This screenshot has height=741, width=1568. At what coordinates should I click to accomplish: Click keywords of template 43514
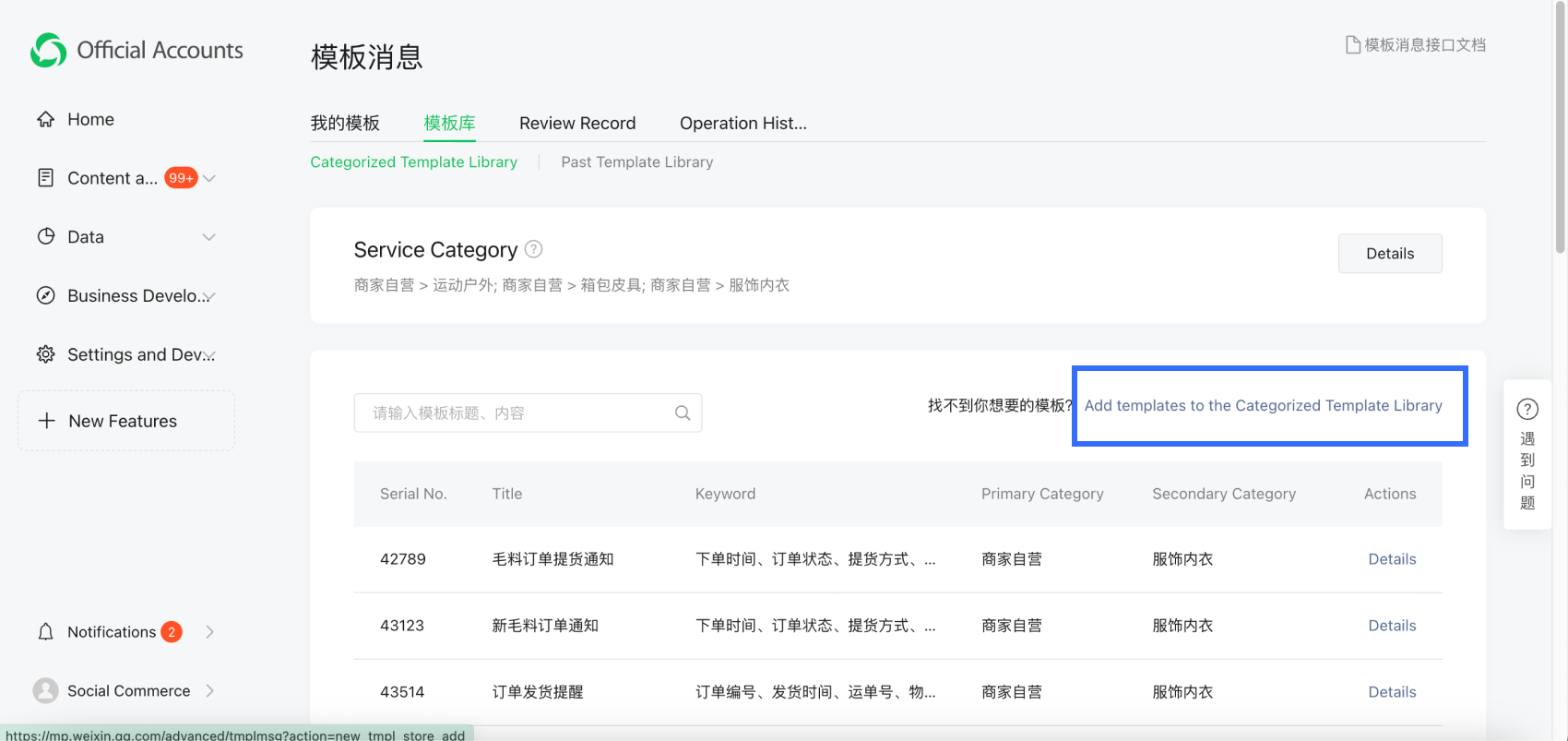tap(815, 692)
